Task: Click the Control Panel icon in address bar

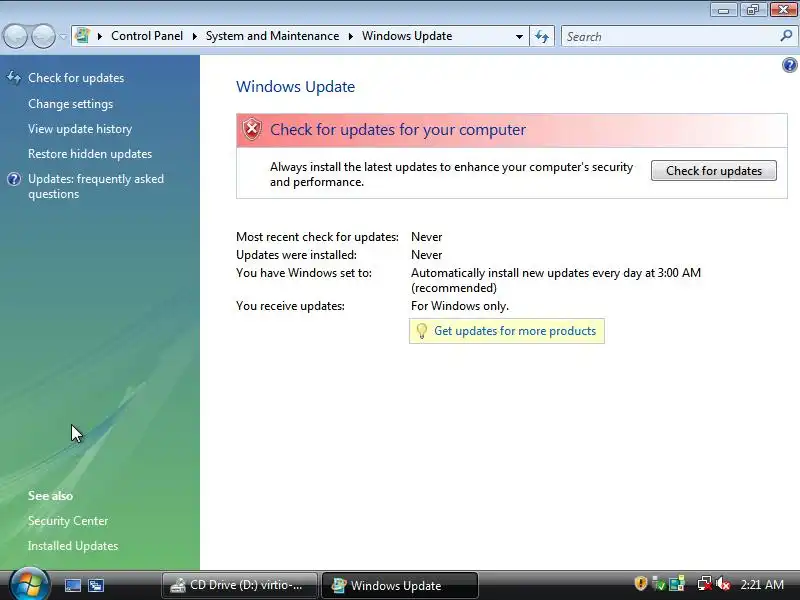Action: tap(82, 36)
